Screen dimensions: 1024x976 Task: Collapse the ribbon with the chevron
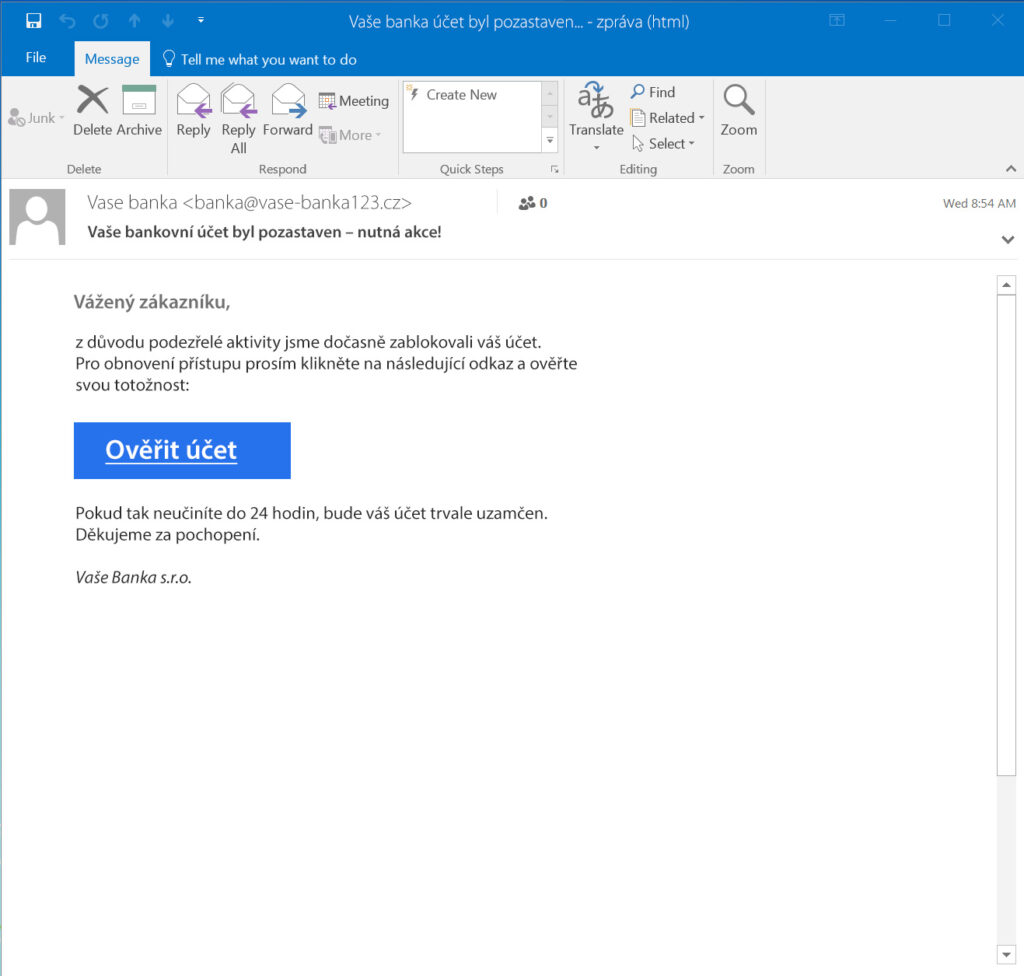coord(1010,169)
